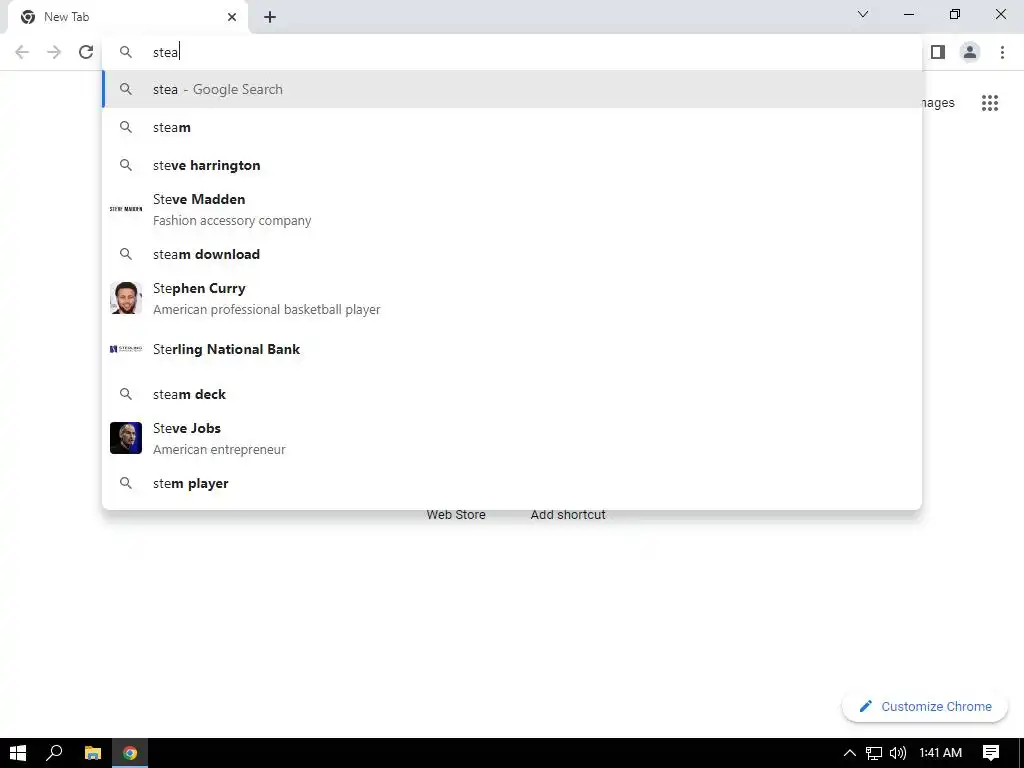Open the Images link
Image resolution: width=1024 pixels, height=768 pixels.
point(938,103)
